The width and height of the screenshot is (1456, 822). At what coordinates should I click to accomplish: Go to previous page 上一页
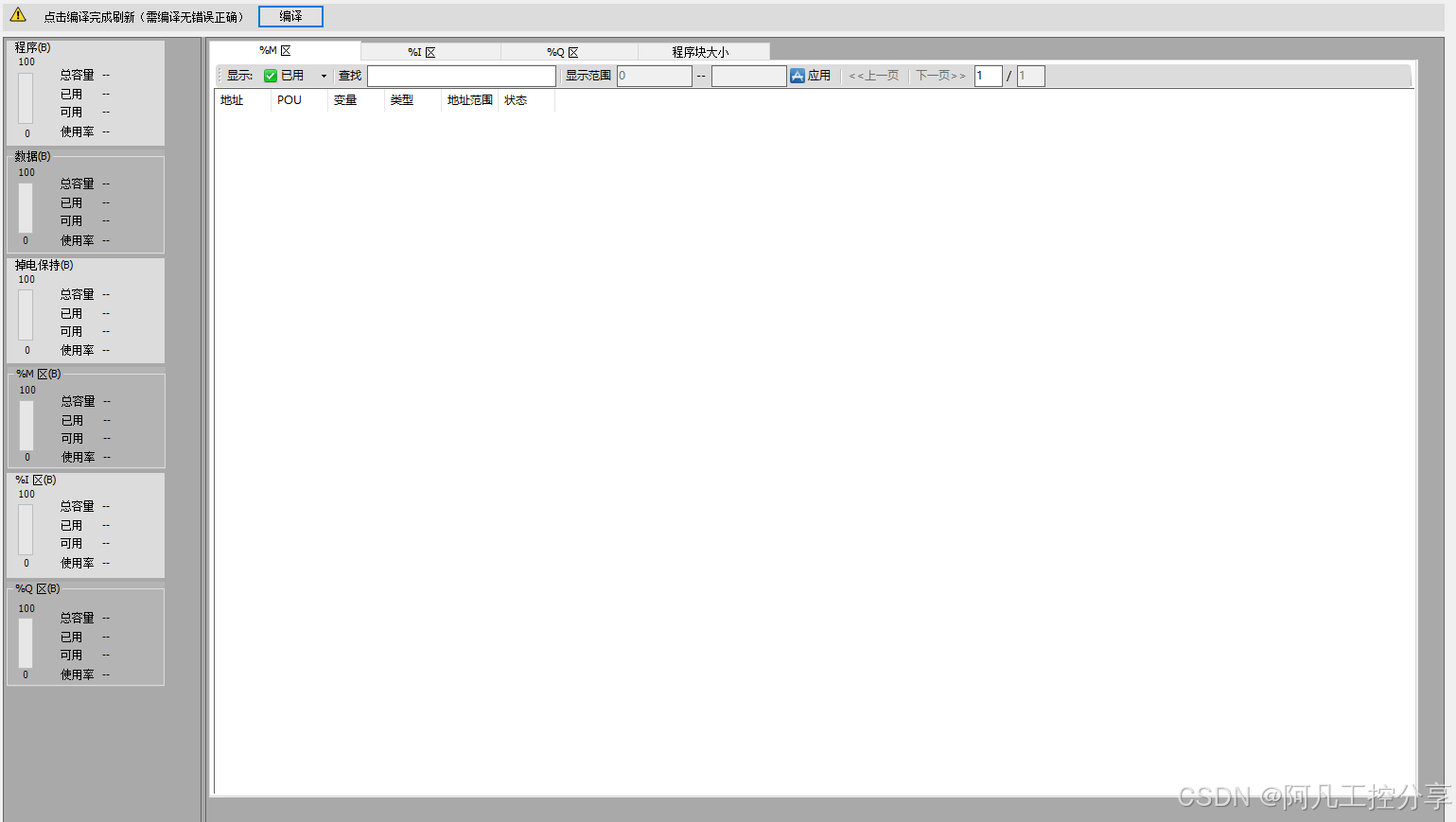[874, 76]
